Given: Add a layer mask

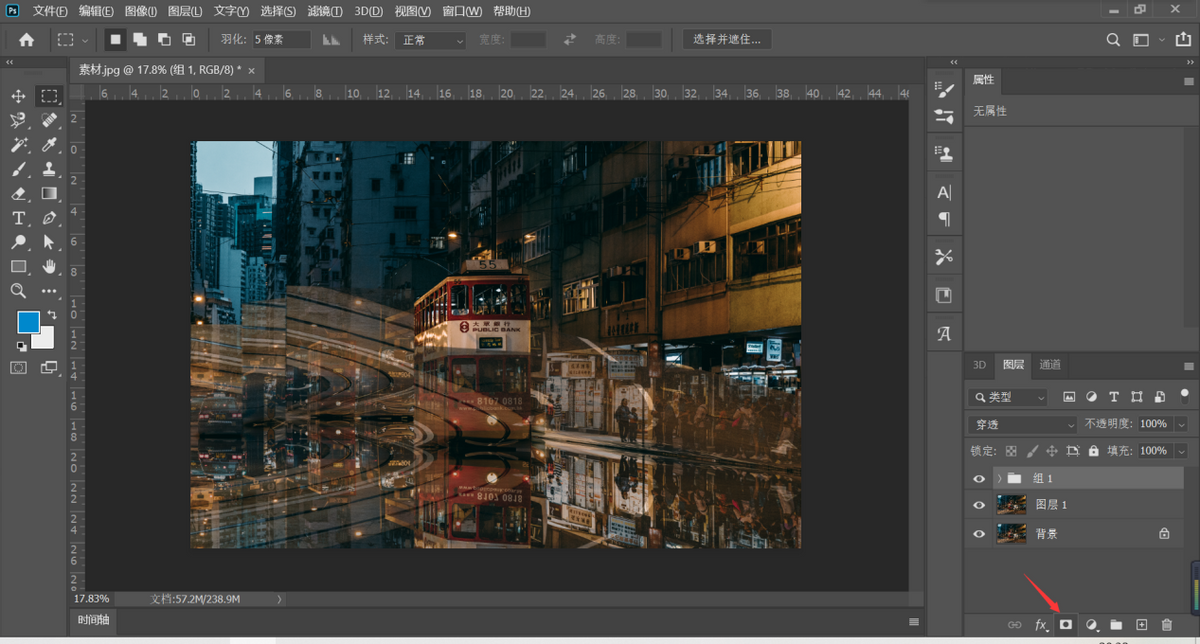Looking at the screenshot, I should tap(1066, 624).
